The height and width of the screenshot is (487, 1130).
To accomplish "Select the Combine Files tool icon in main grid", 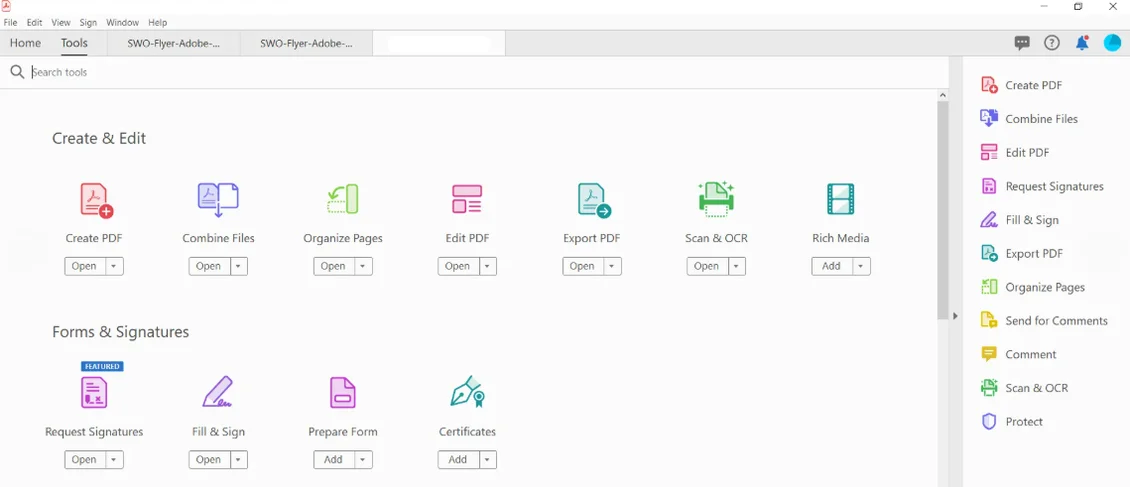I will pos(218,200).
